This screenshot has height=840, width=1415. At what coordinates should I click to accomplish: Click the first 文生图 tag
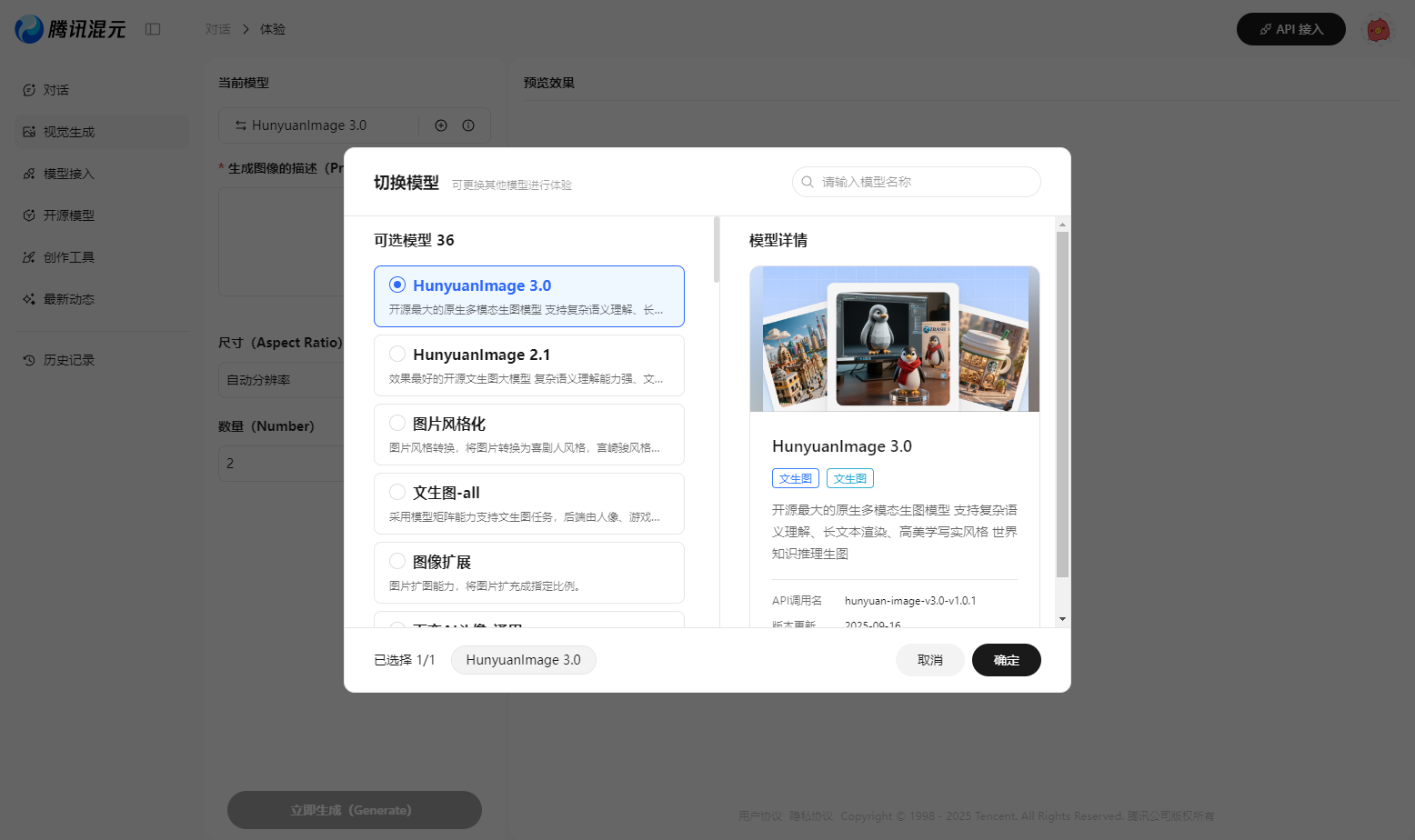[x=796, y=478]
